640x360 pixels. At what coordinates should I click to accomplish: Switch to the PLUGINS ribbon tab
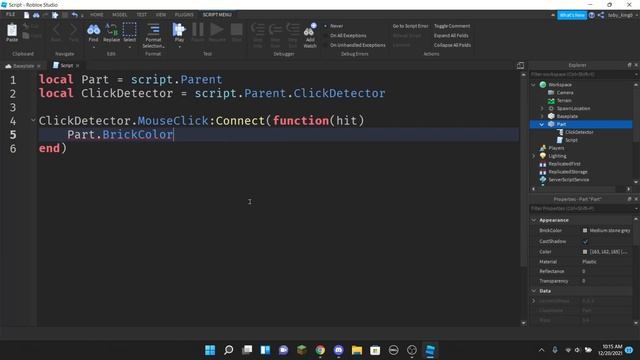click(184, 15)
